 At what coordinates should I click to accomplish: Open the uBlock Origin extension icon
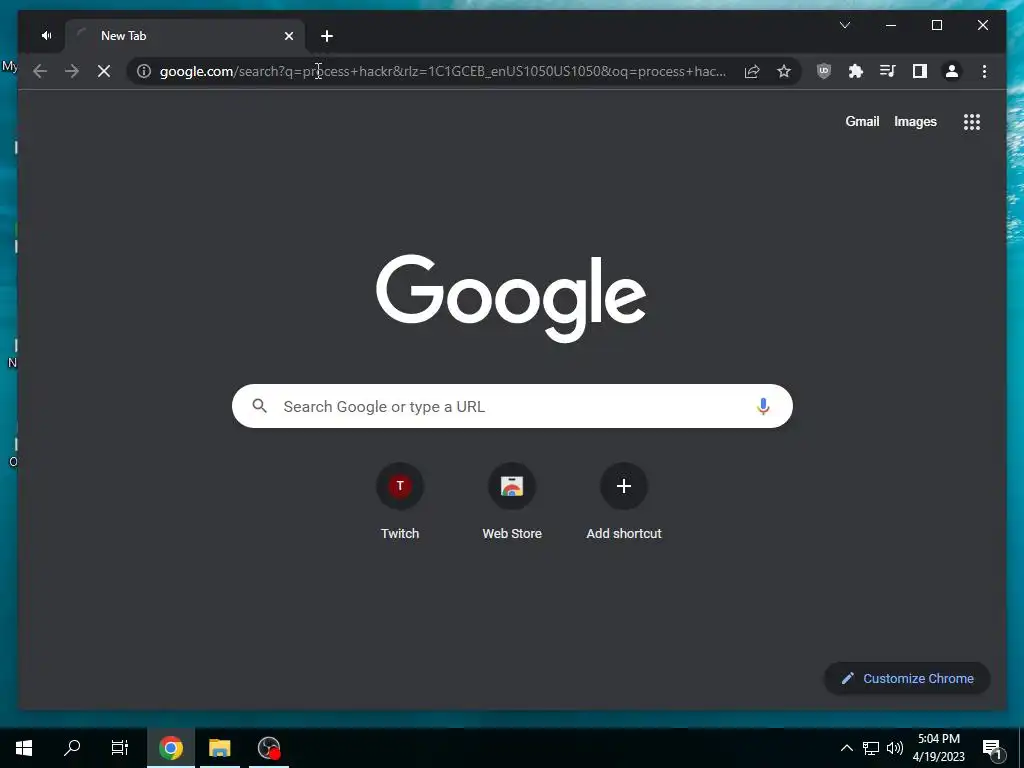tap(824, 71)
